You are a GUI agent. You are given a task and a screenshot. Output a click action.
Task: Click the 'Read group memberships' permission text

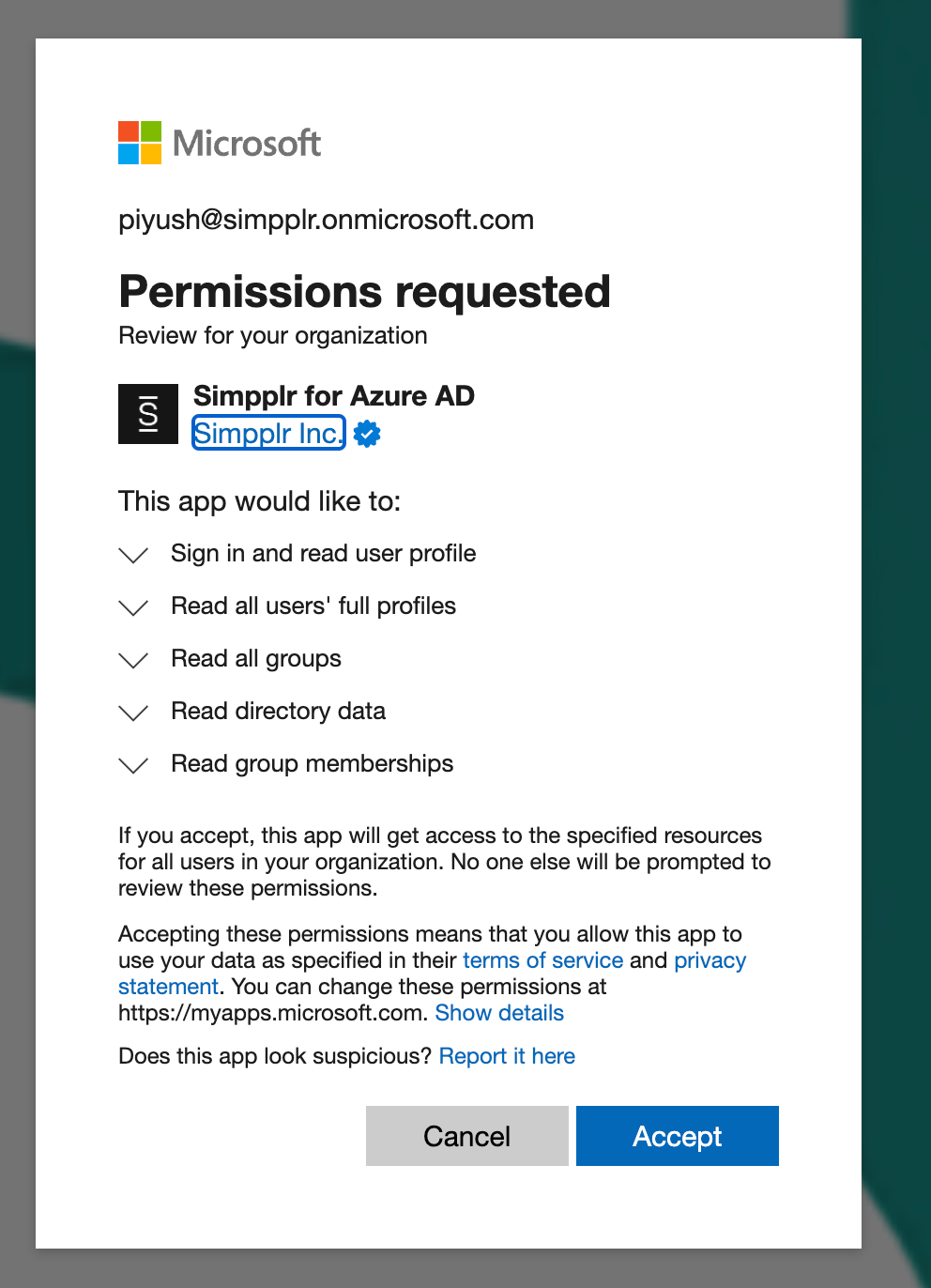(x=313, y=763)
